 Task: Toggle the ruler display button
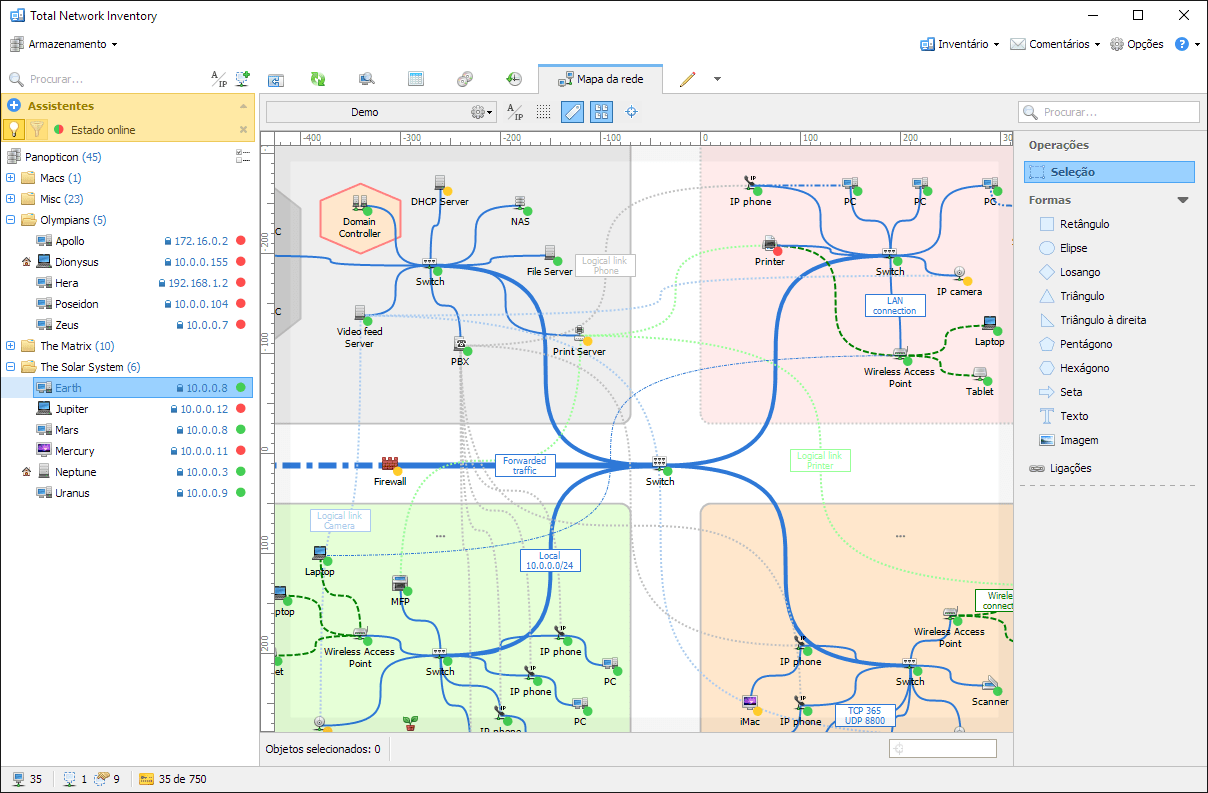pyautogui.click(x=572, y=112)
